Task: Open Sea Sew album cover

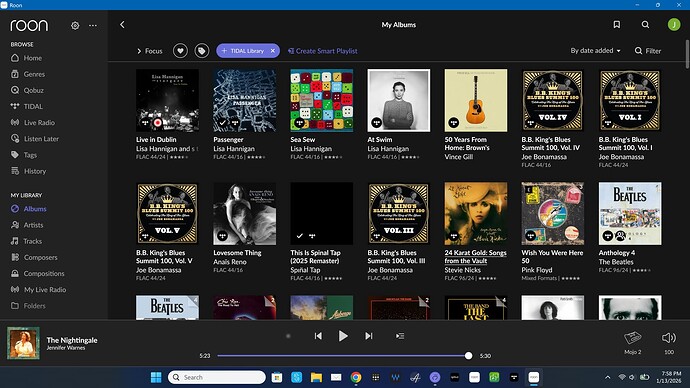Action: [322, 100]
